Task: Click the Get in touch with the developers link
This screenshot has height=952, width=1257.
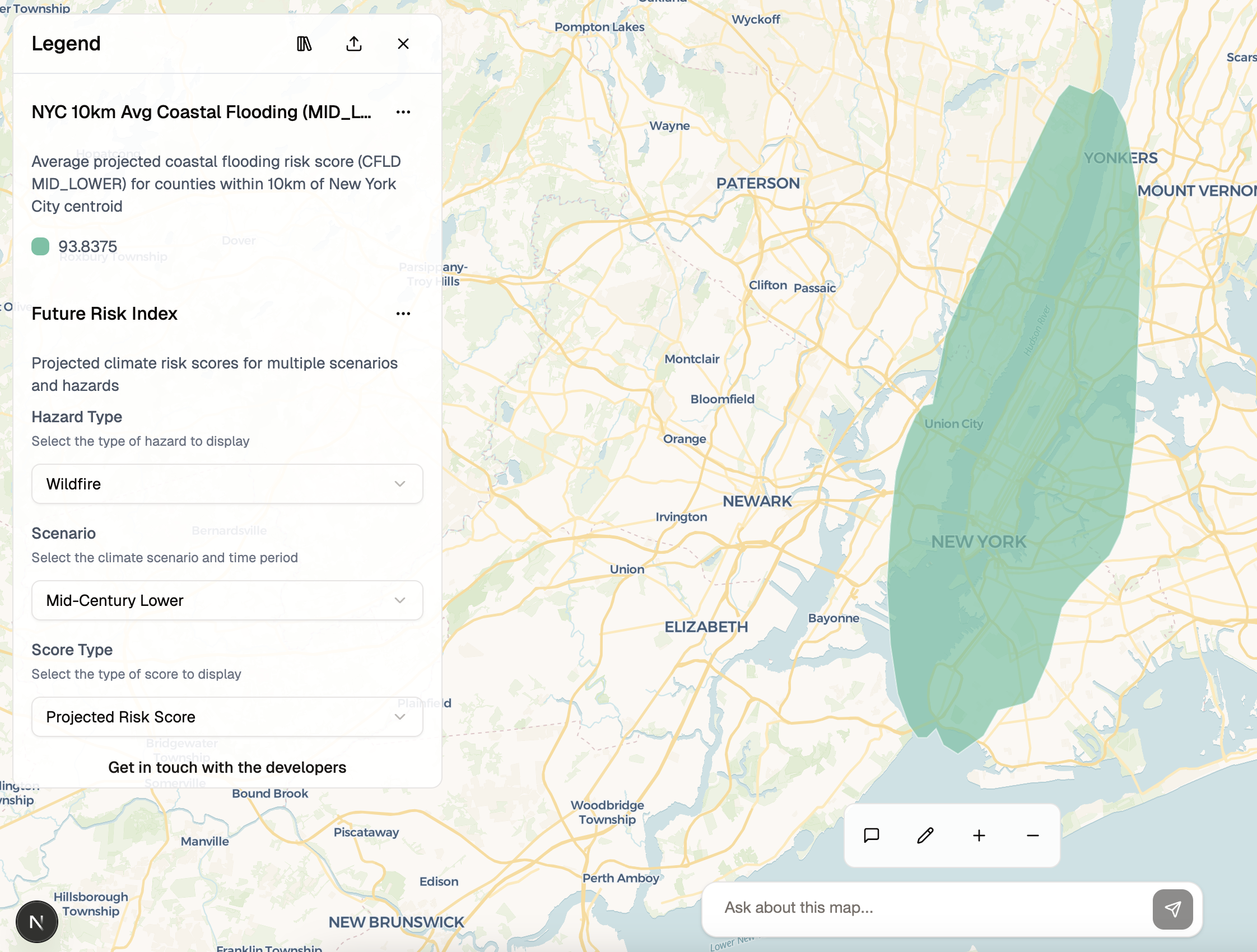Action: tap(227, 767)
